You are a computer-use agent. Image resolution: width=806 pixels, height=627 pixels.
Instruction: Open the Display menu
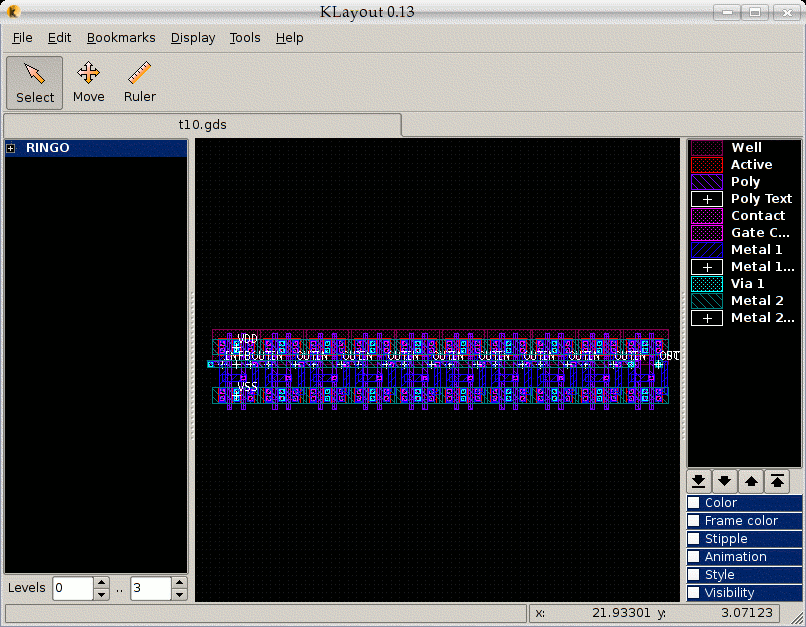(x=192, y=38)
